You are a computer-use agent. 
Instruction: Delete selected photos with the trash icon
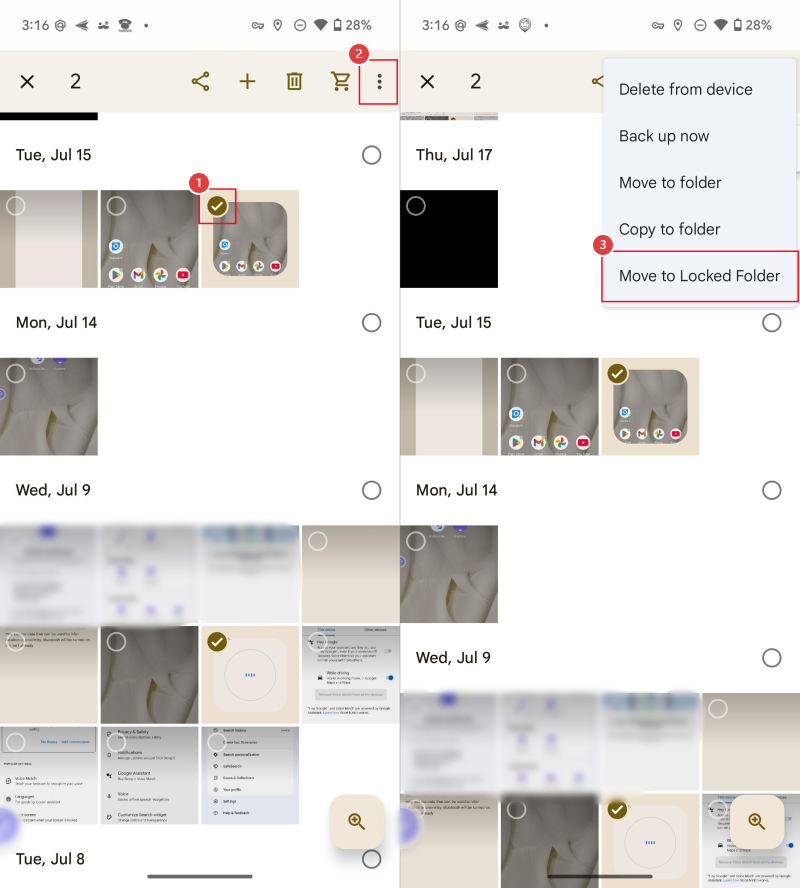tap(293, 81)
